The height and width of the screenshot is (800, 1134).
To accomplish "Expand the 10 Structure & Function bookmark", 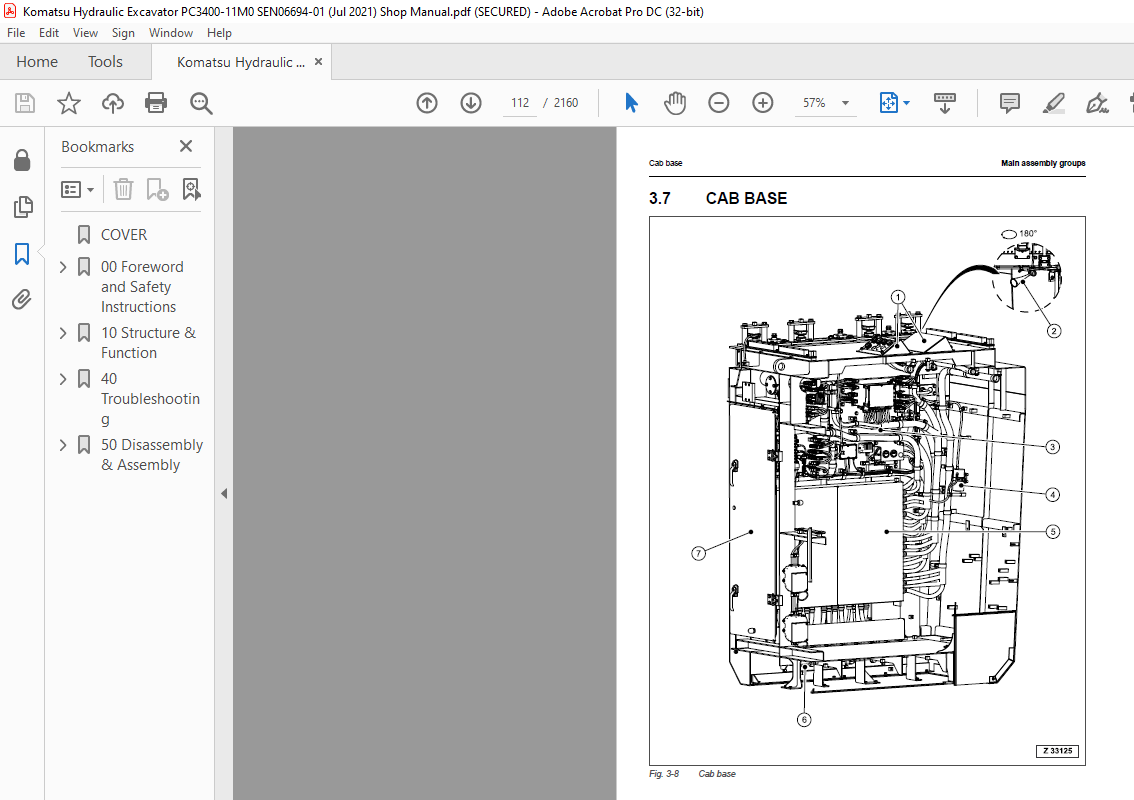I will (63, 333).
